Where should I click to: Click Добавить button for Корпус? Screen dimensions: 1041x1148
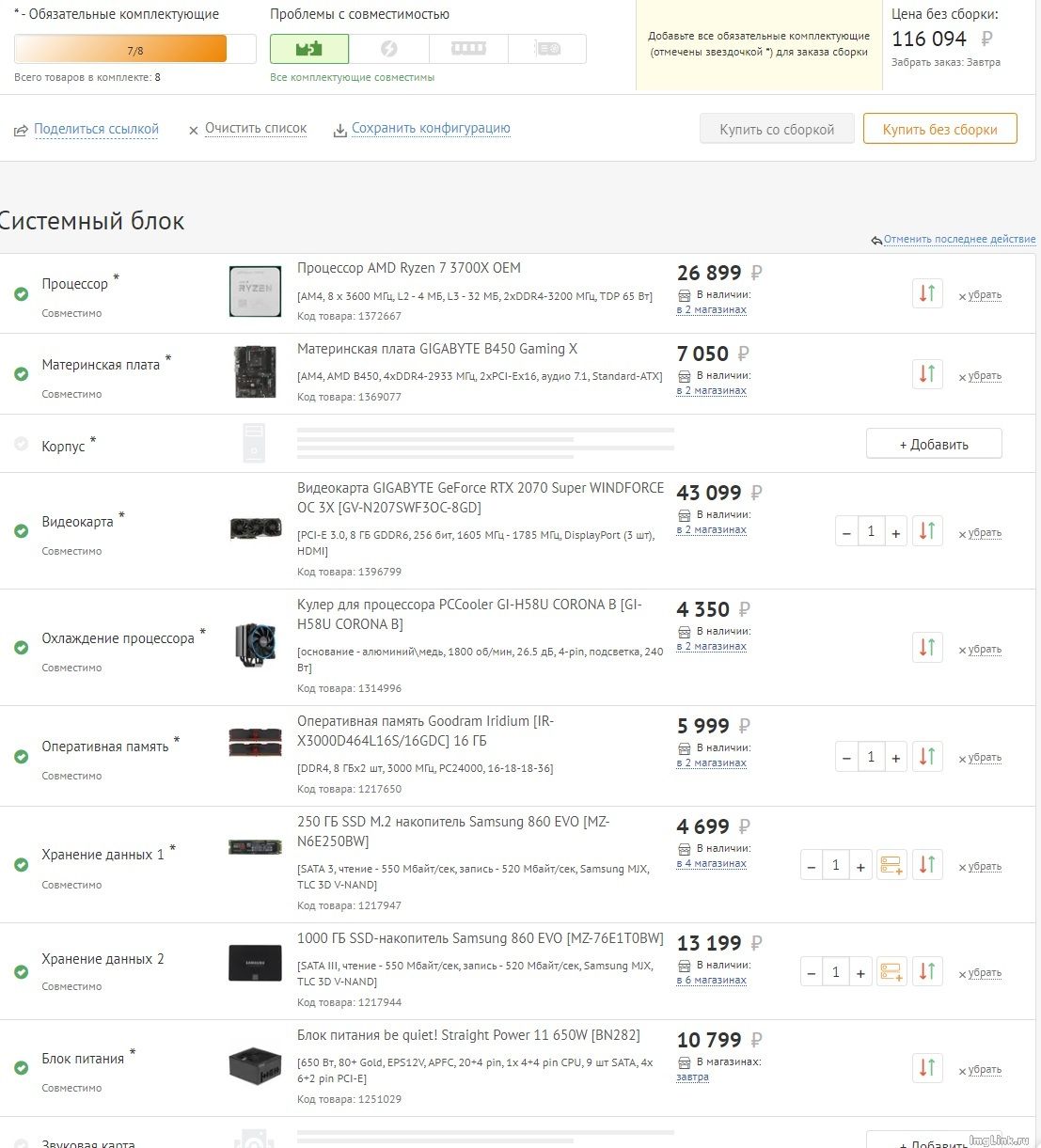pyautogui.click(x=934, y=444)
